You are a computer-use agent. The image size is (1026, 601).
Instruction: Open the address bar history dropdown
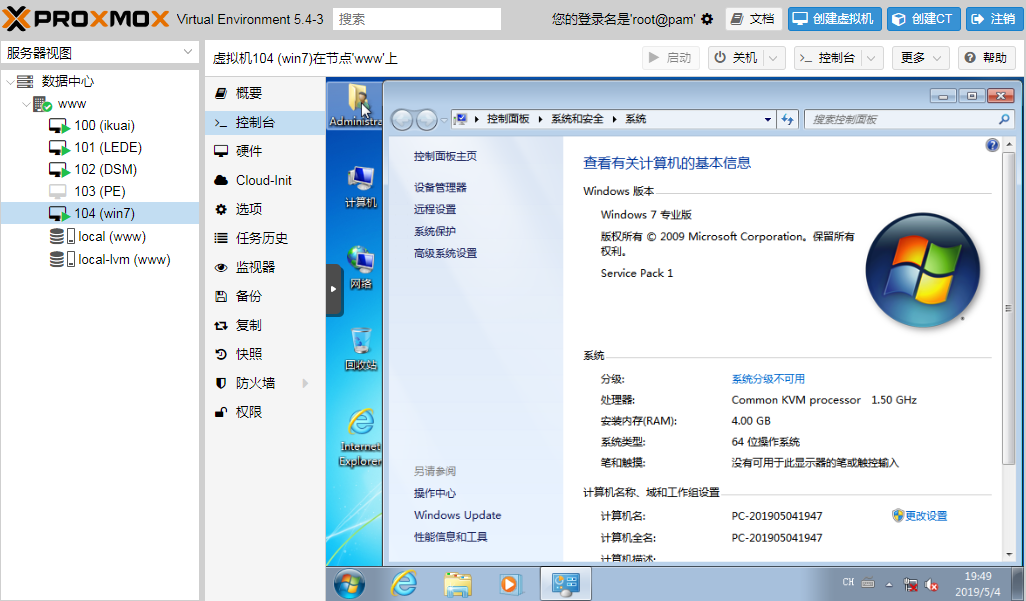(x=768, y=119)
